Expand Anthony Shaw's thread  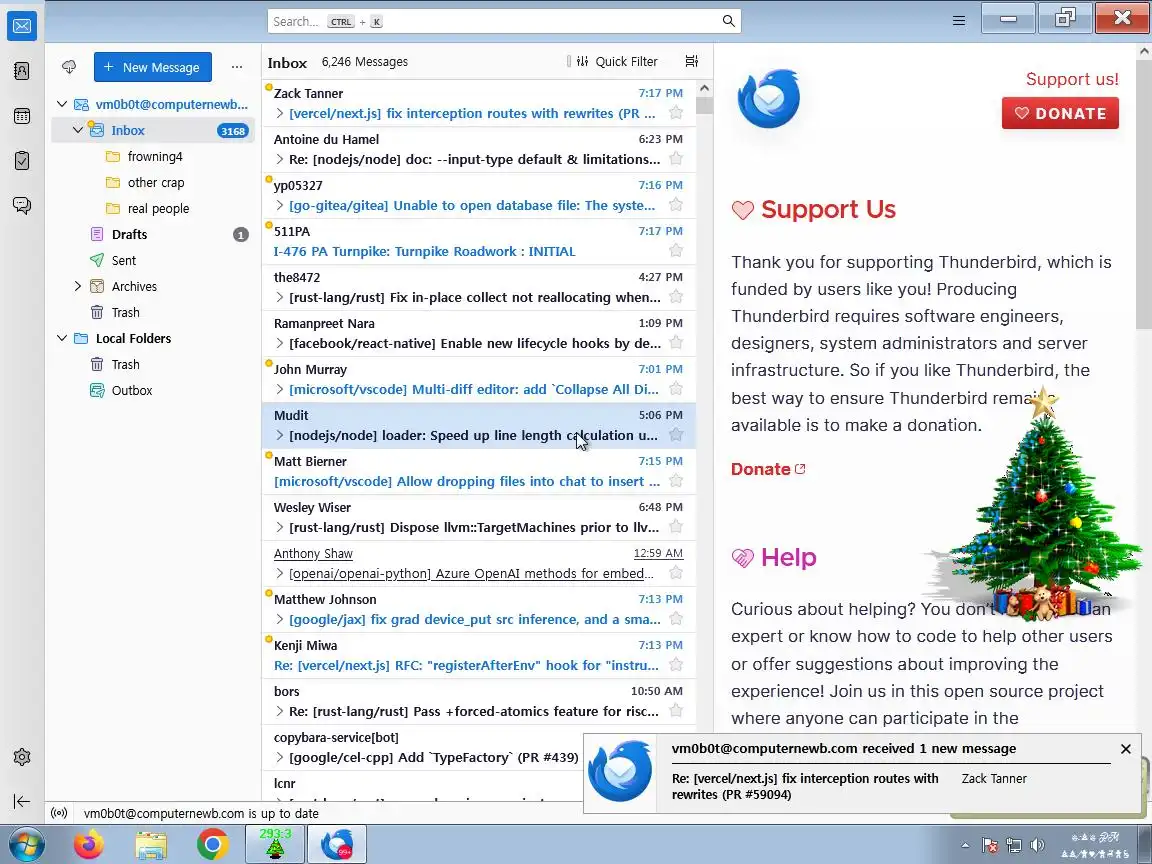pyautogui.click(x=279, y=573)
